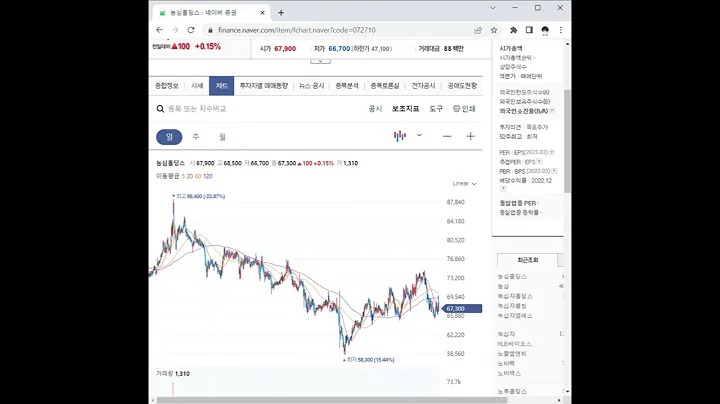Viewport: 720px width, 404px height.
Task: Open the browser extensions puzzle icon
Action: [513, 30]
